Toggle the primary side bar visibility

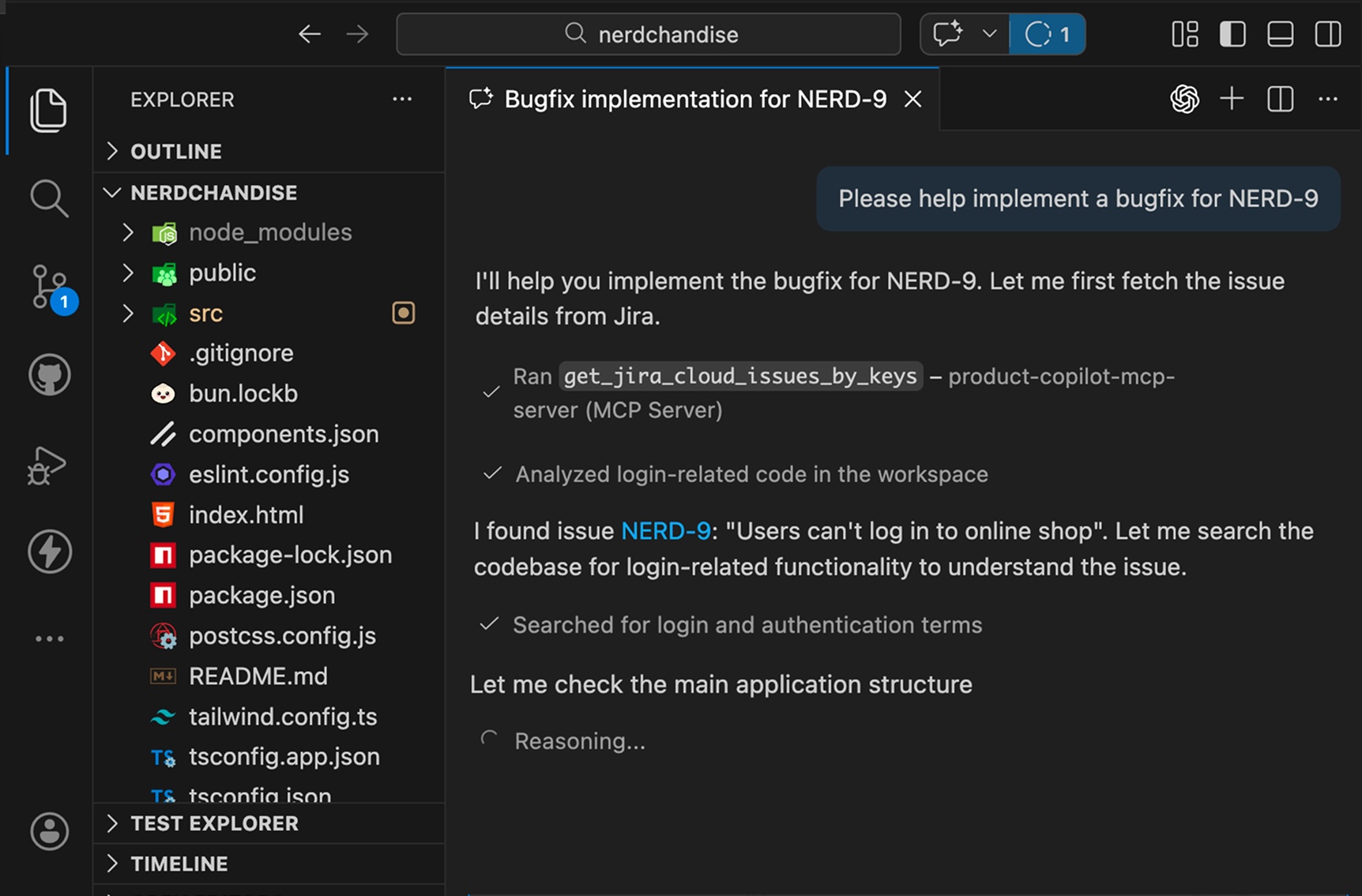point(1232,34)
